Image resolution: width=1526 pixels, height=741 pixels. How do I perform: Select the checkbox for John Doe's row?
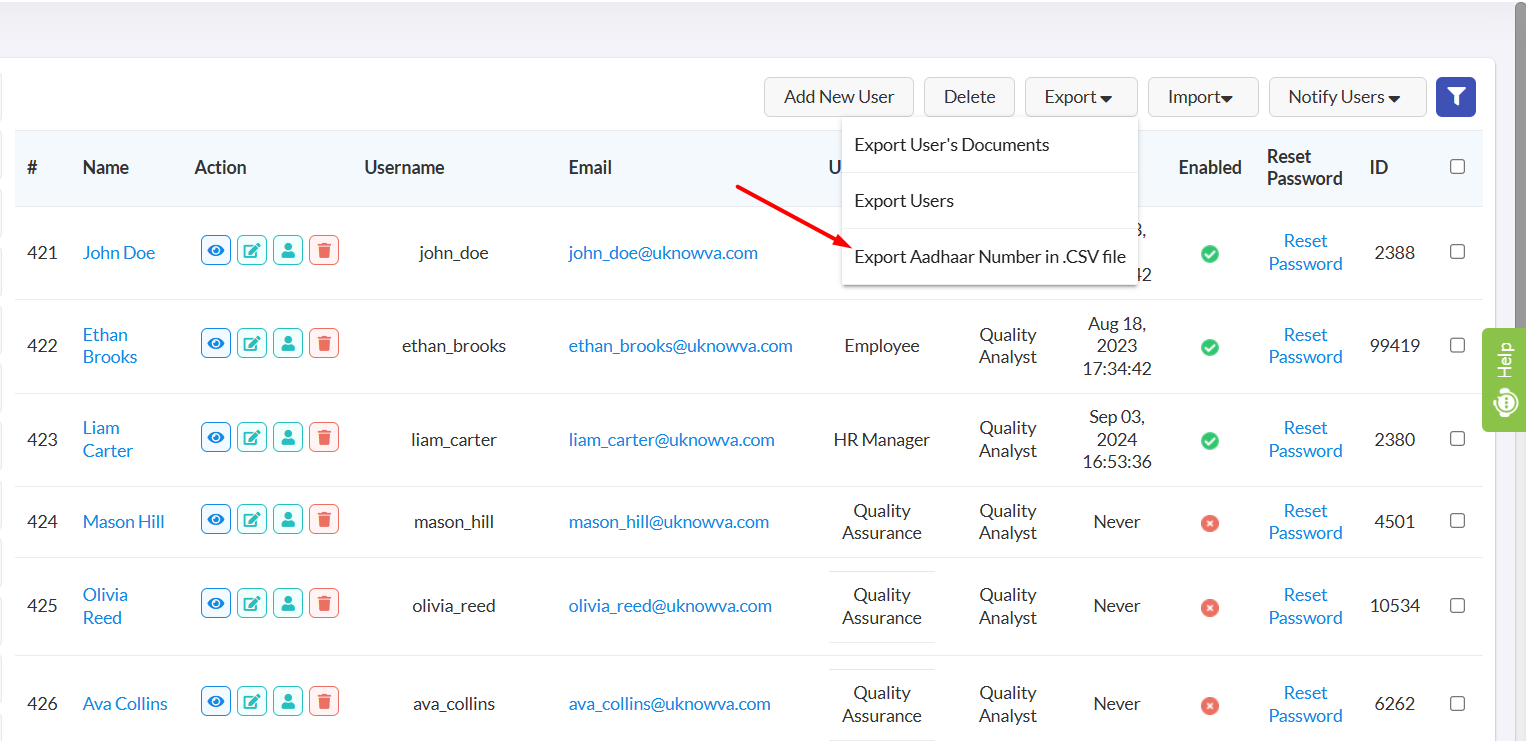coord(1457,252)
